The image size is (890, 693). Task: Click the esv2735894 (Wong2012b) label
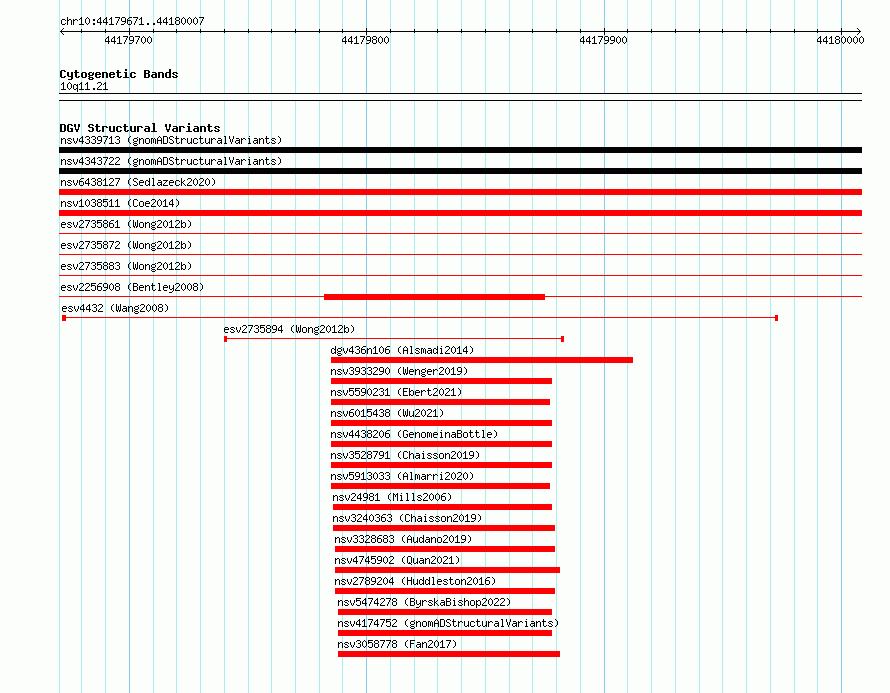click(x=289, y=329)
